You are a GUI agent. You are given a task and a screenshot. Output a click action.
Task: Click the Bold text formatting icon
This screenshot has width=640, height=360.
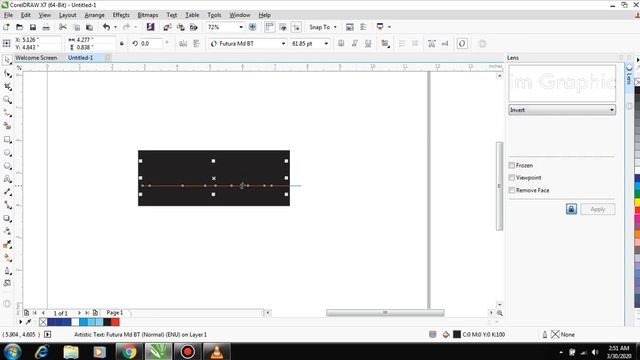[341, 44]
